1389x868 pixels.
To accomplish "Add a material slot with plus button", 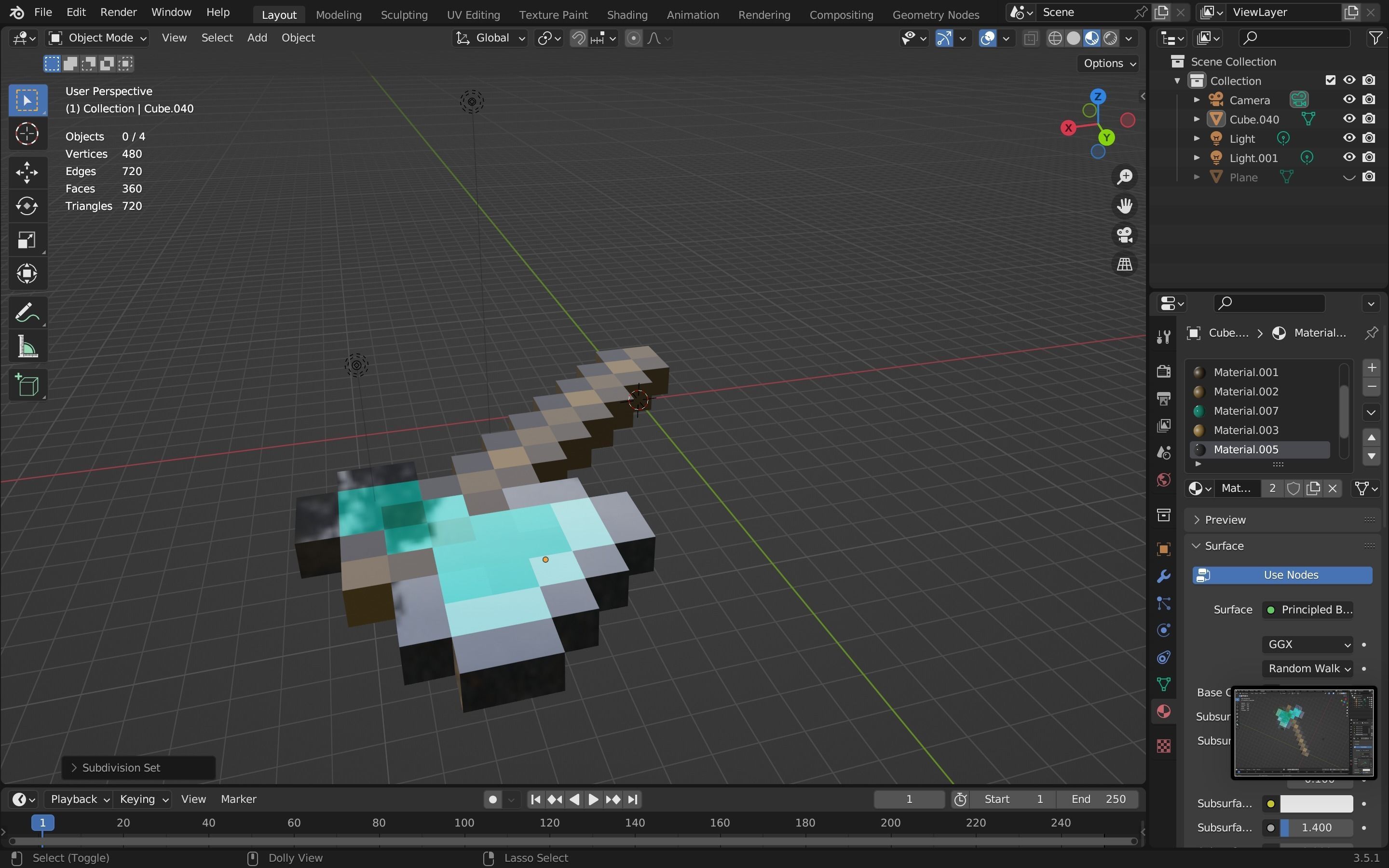I will coord(1371,367).
